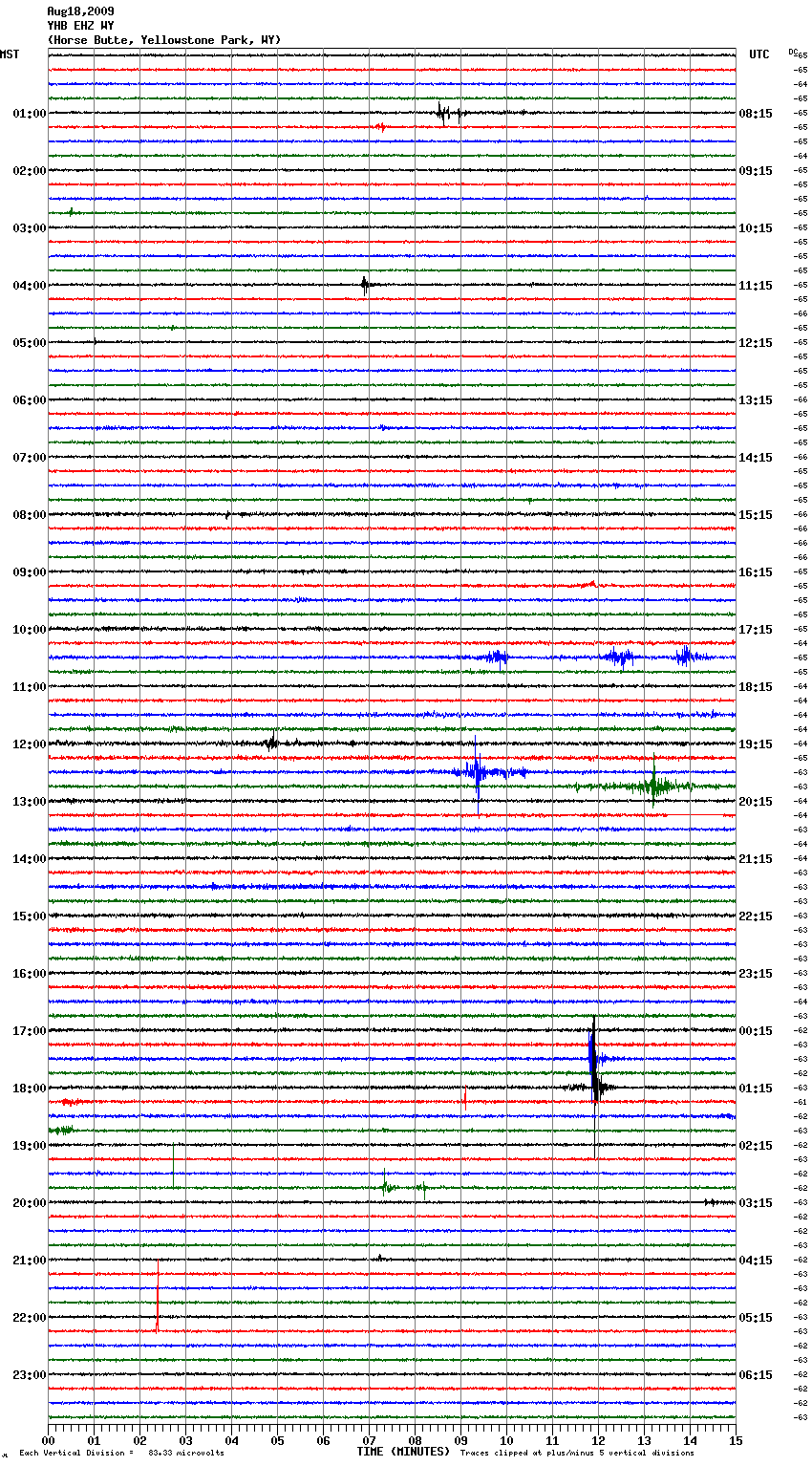
Task: Select the 23:00 MST time label
Action: [29, 1375]
